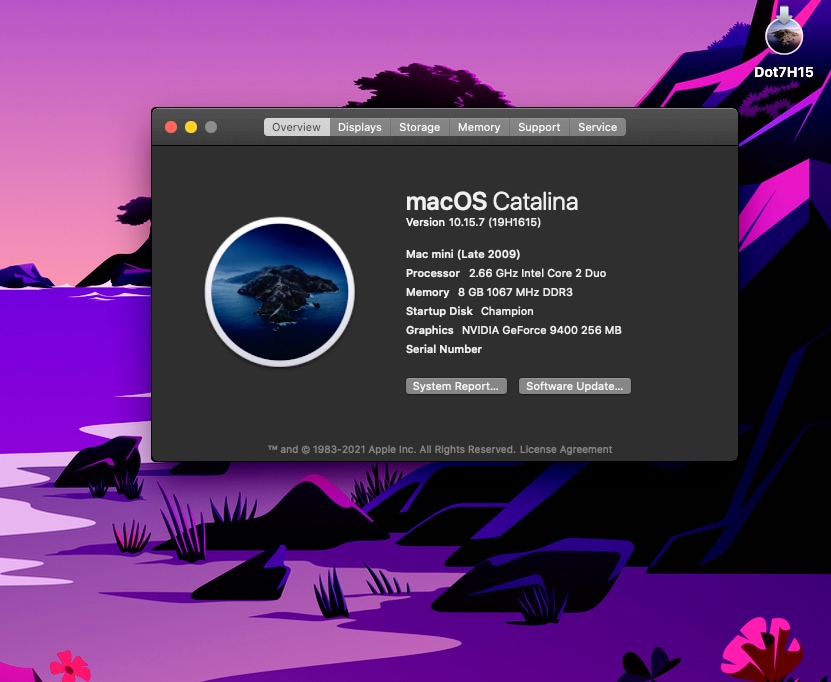Click the macOS Catalina island logo
831x682 pixels.
280,291
